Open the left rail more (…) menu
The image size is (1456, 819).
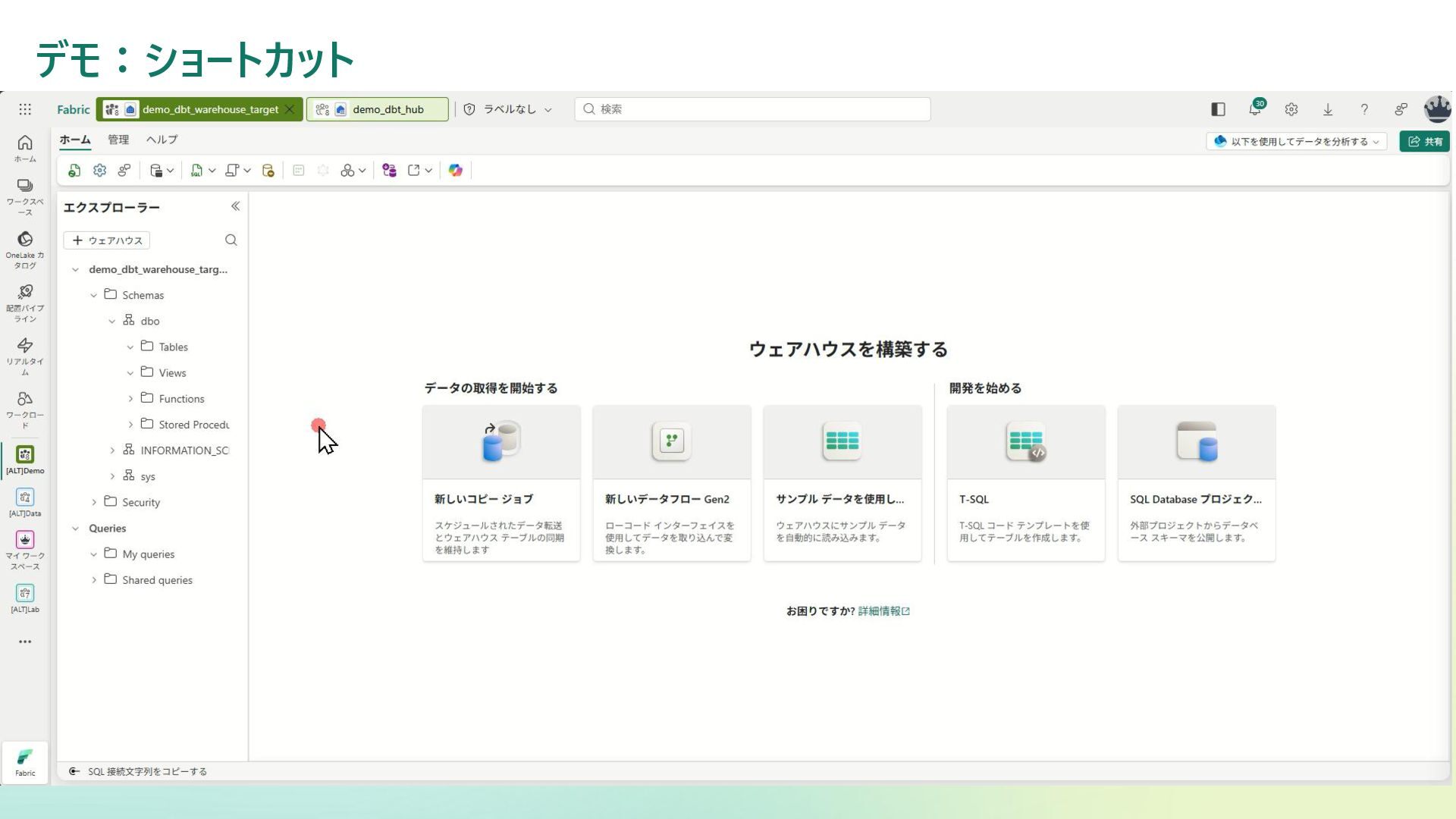[x=25, y=642]
